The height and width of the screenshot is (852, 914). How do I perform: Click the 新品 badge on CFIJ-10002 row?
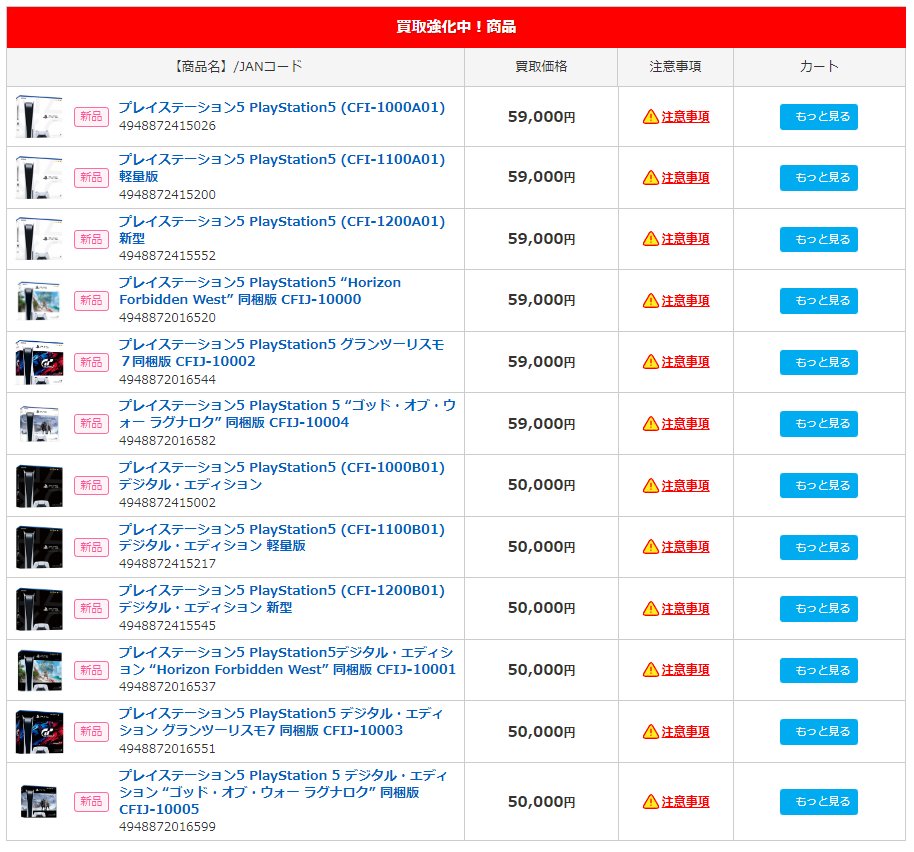[x=92, y=362]
